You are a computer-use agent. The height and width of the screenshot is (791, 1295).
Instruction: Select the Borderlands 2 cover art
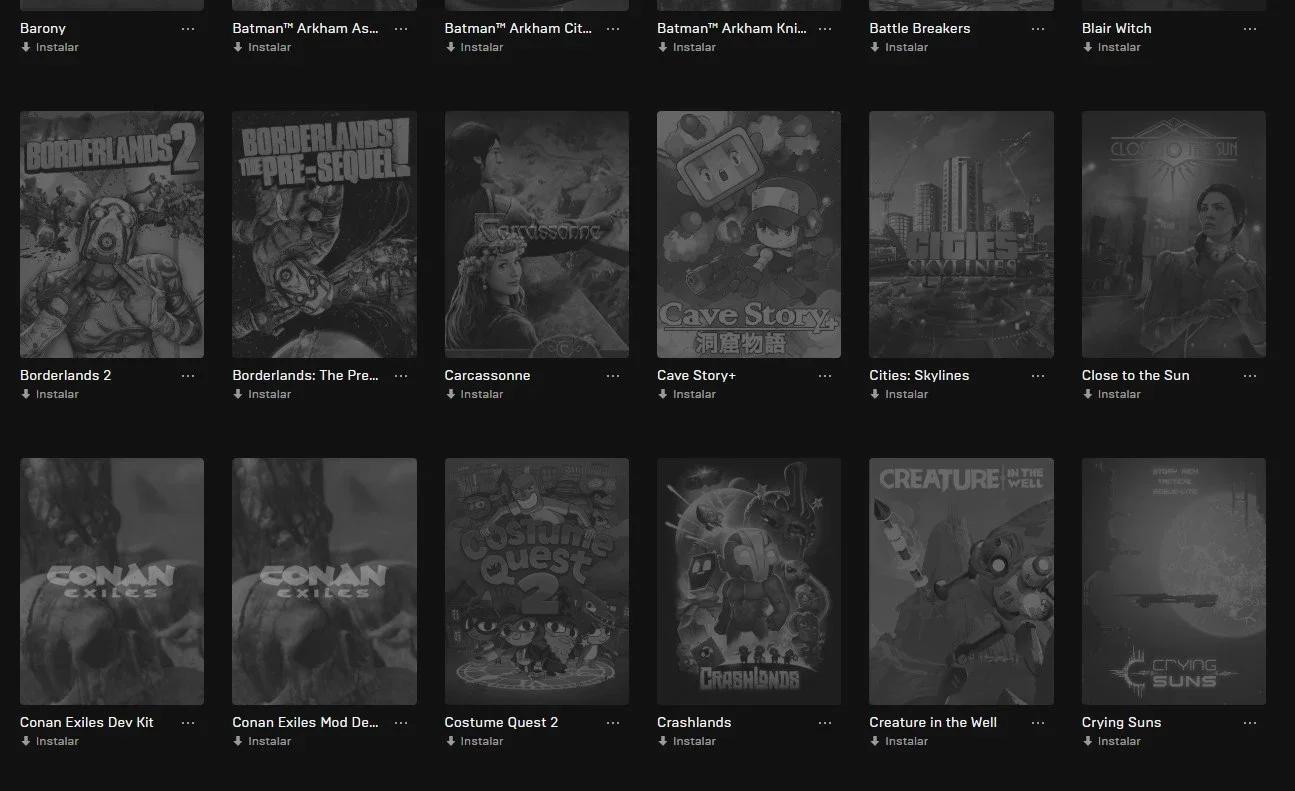[x=112, y=234]
